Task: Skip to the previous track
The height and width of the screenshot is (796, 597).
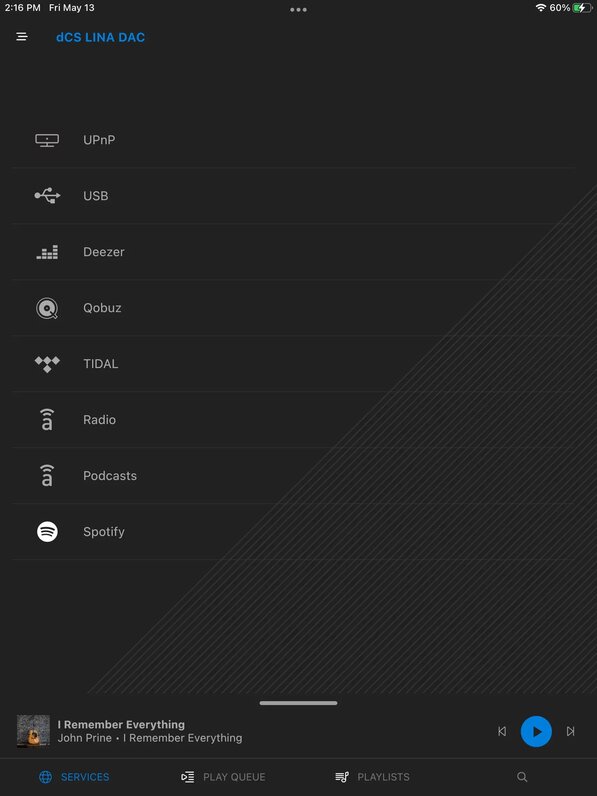Action: pos(502,732)
